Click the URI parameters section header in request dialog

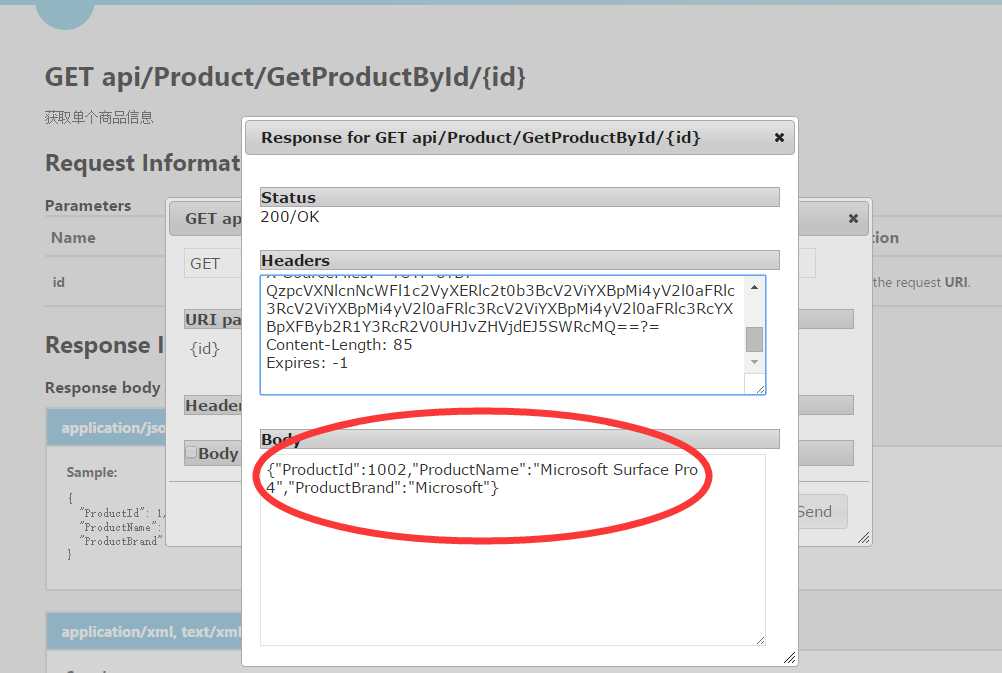(213, 319)
